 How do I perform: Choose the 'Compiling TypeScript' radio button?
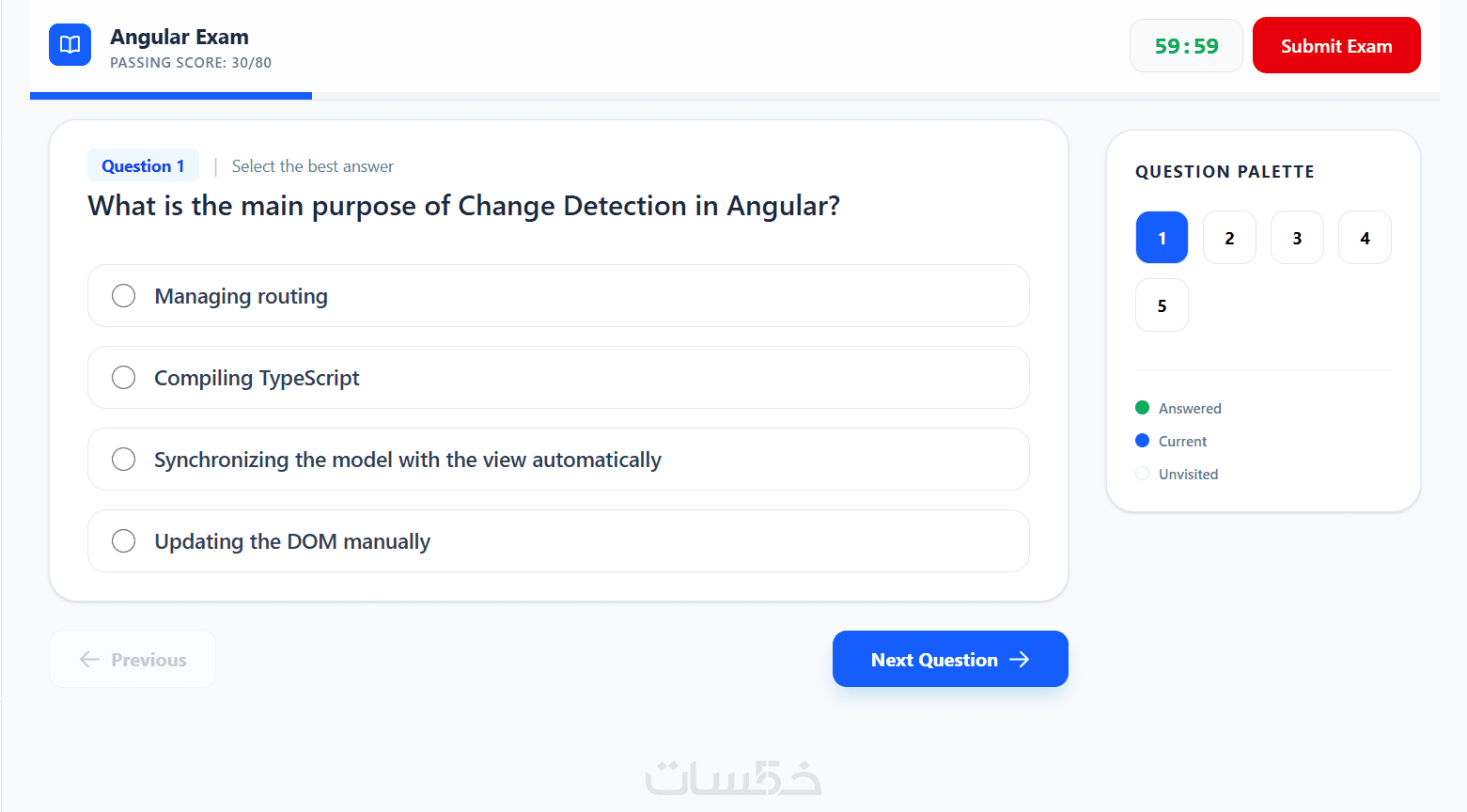tap(124, 378)
